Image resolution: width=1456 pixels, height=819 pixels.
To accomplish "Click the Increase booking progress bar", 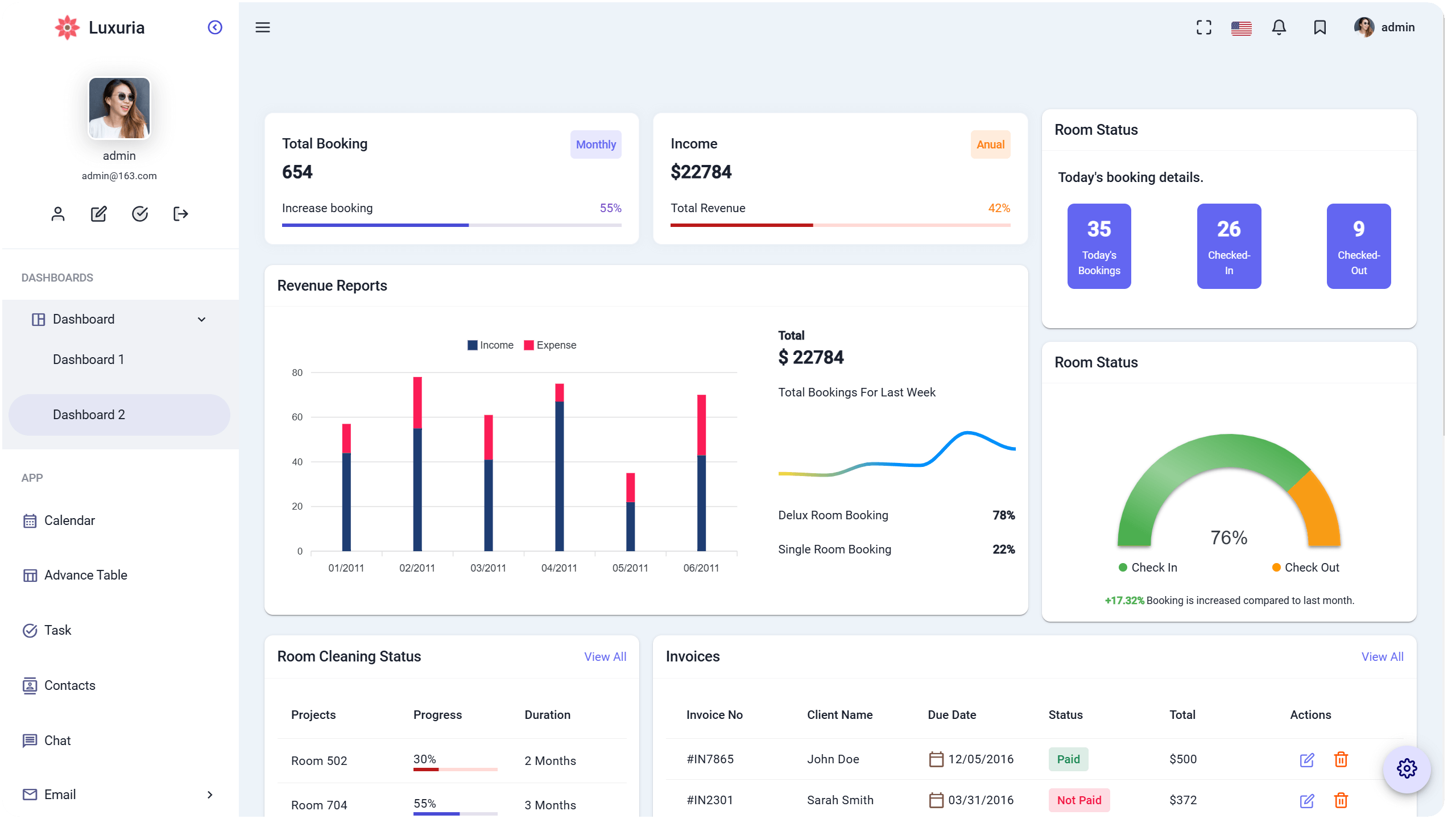I will pyautogui.click(x=451, y=225).
